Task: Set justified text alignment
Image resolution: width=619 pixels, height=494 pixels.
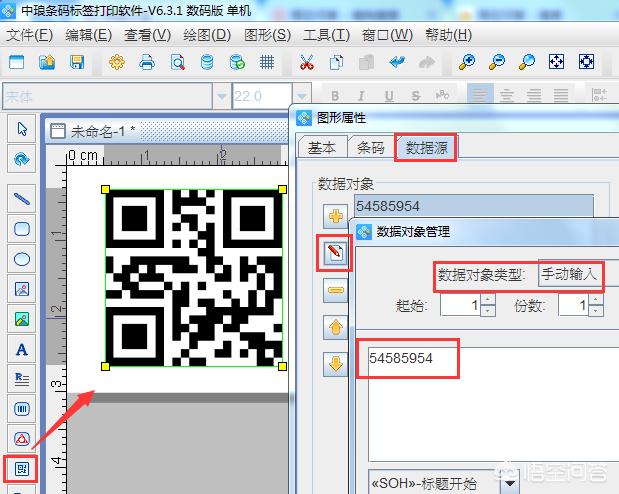Action: (561, 95)
